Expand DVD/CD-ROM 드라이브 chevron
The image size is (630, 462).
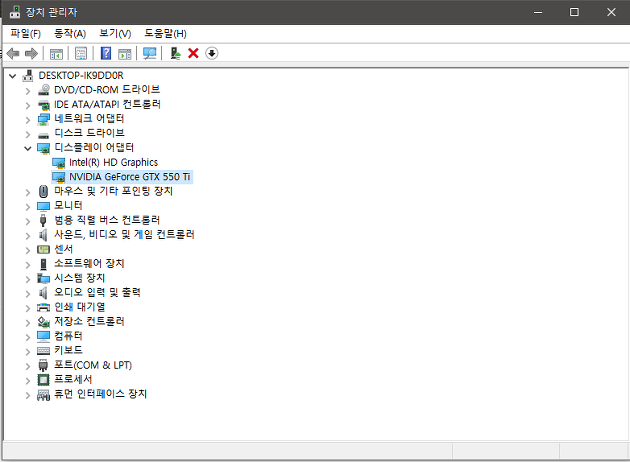point(27,91)
